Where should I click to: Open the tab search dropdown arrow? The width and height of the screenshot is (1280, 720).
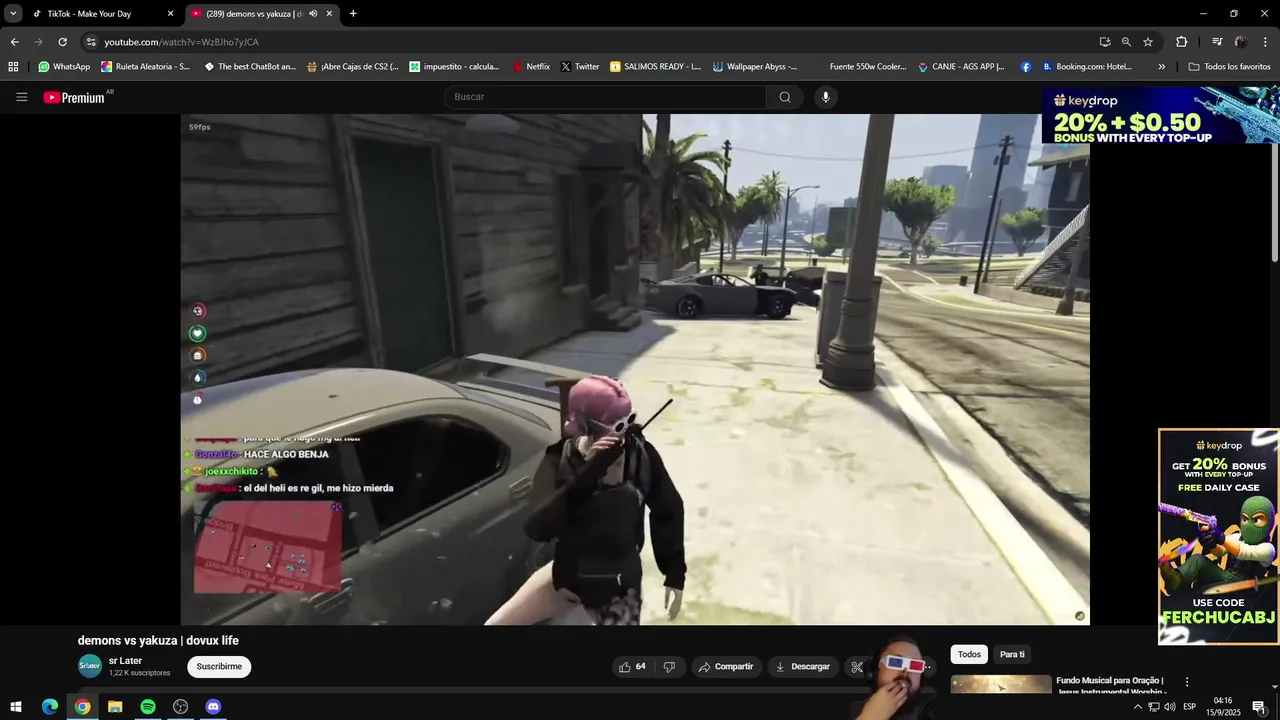tap(13, 14)
